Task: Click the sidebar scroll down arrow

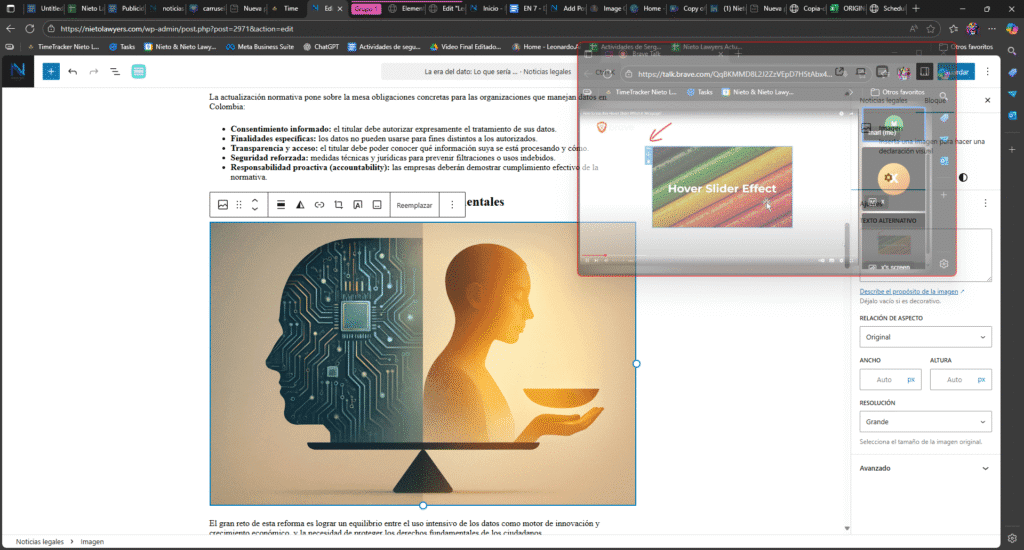Action: click(847, 528)
